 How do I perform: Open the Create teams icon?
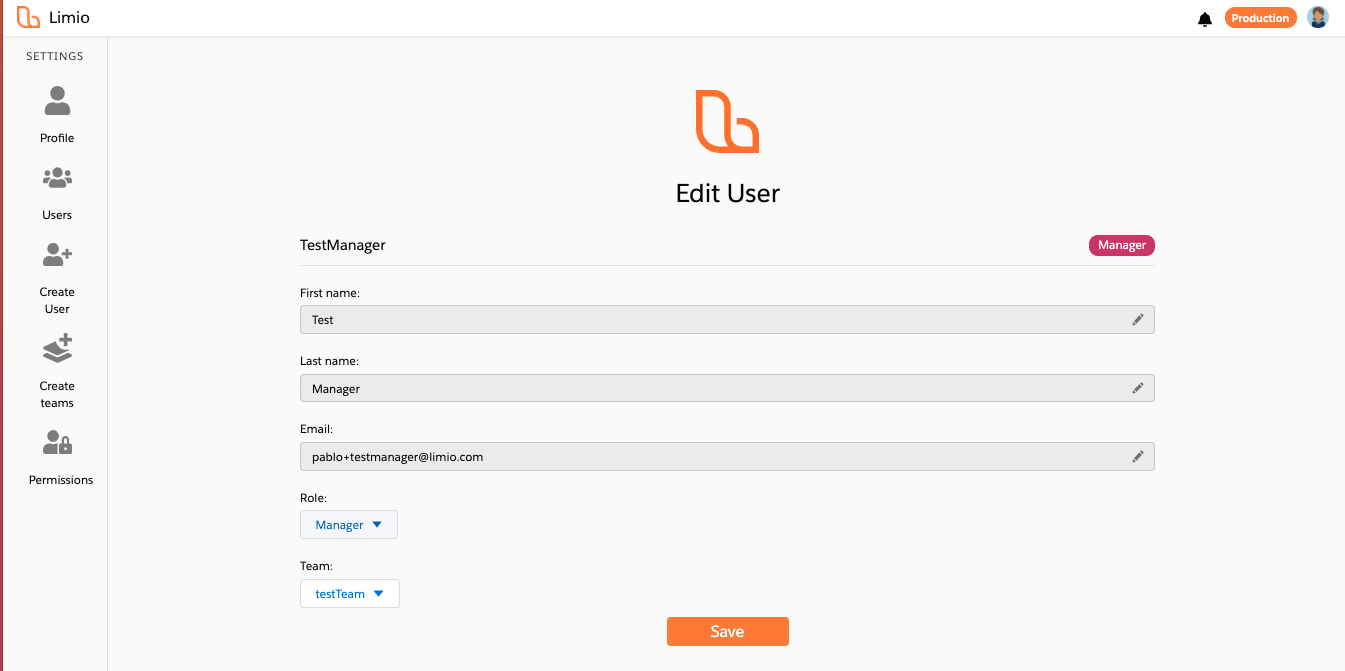(x=57, y=349)
